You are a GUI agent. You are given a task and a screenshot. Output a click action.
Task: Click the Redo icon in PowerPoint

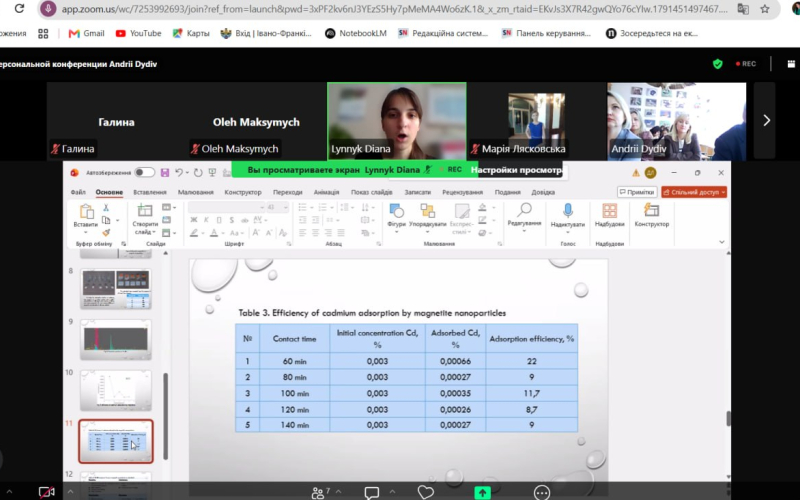tap(198, 173)
